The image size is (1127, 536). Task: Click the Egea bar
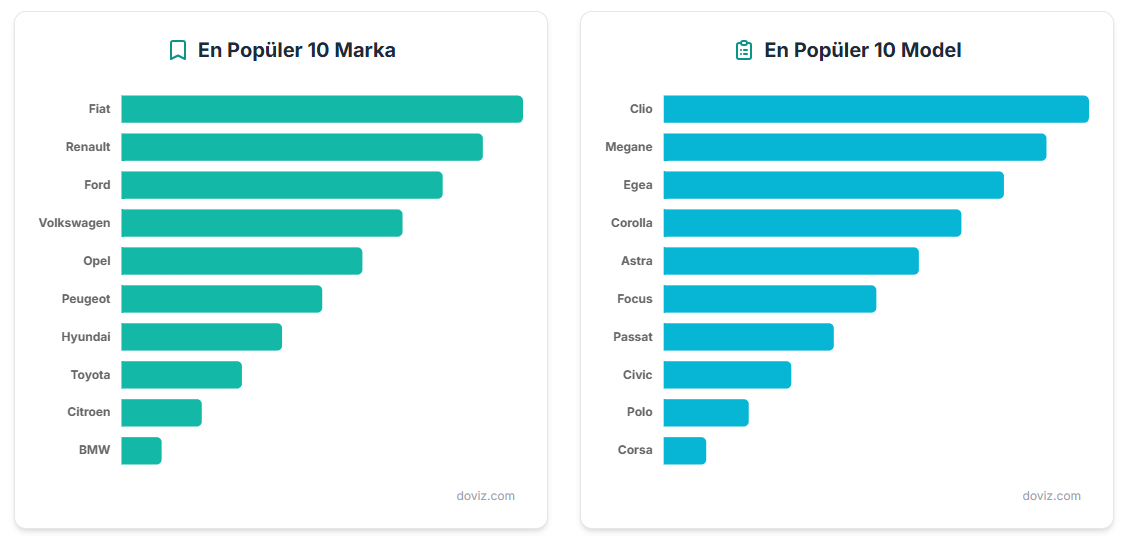click(833, 185)
